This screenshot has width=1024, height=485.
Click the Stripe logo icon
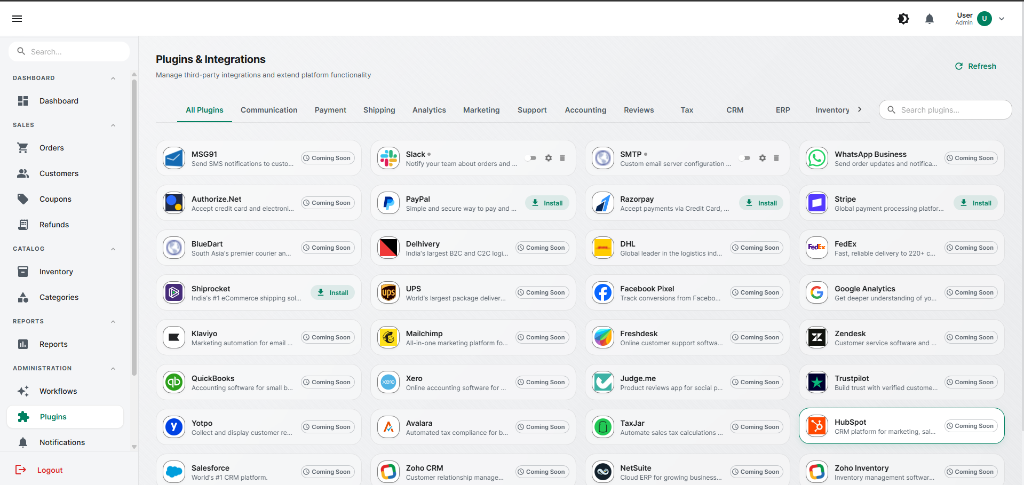pos(816,203)
